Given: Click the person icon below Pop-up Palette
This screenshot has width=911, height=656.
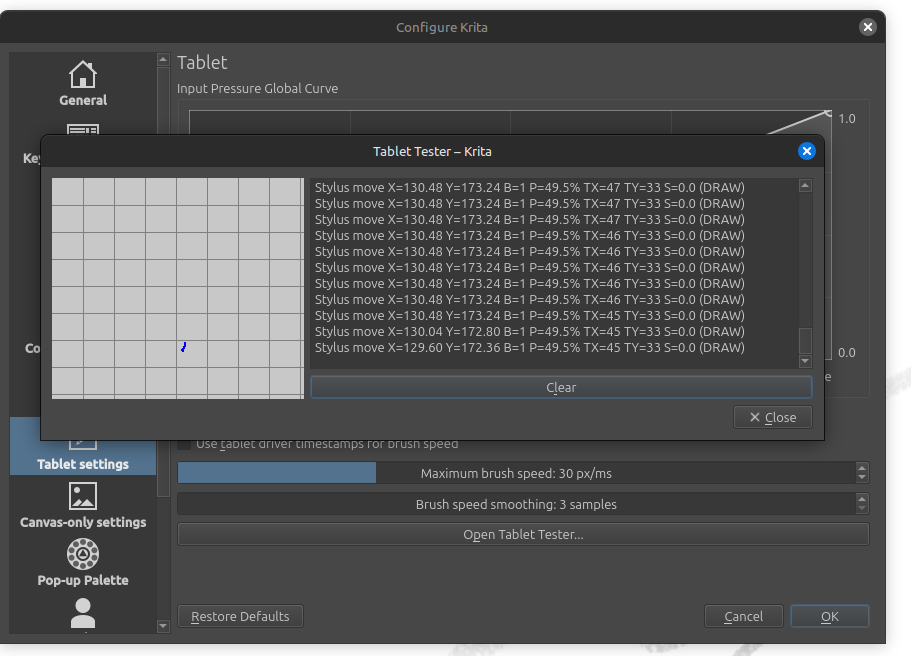Looking at the screenshot, I should (83, 613).
